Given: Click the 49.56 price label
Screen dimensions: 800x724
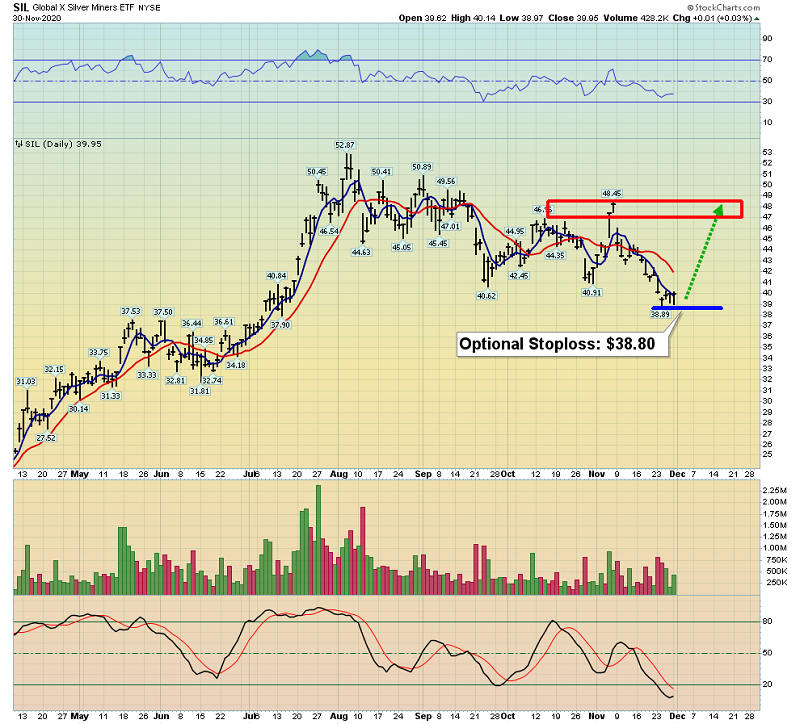Looking at the screenshot, I should coord(446,181).
